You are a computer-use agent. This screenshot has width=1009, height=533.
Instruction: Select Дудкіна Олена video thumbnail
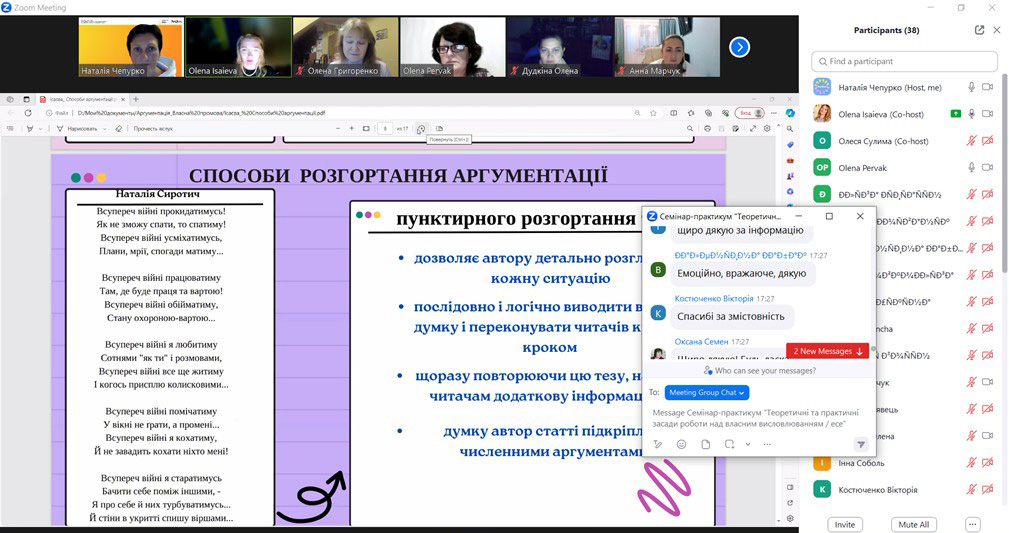pos(560,47)
